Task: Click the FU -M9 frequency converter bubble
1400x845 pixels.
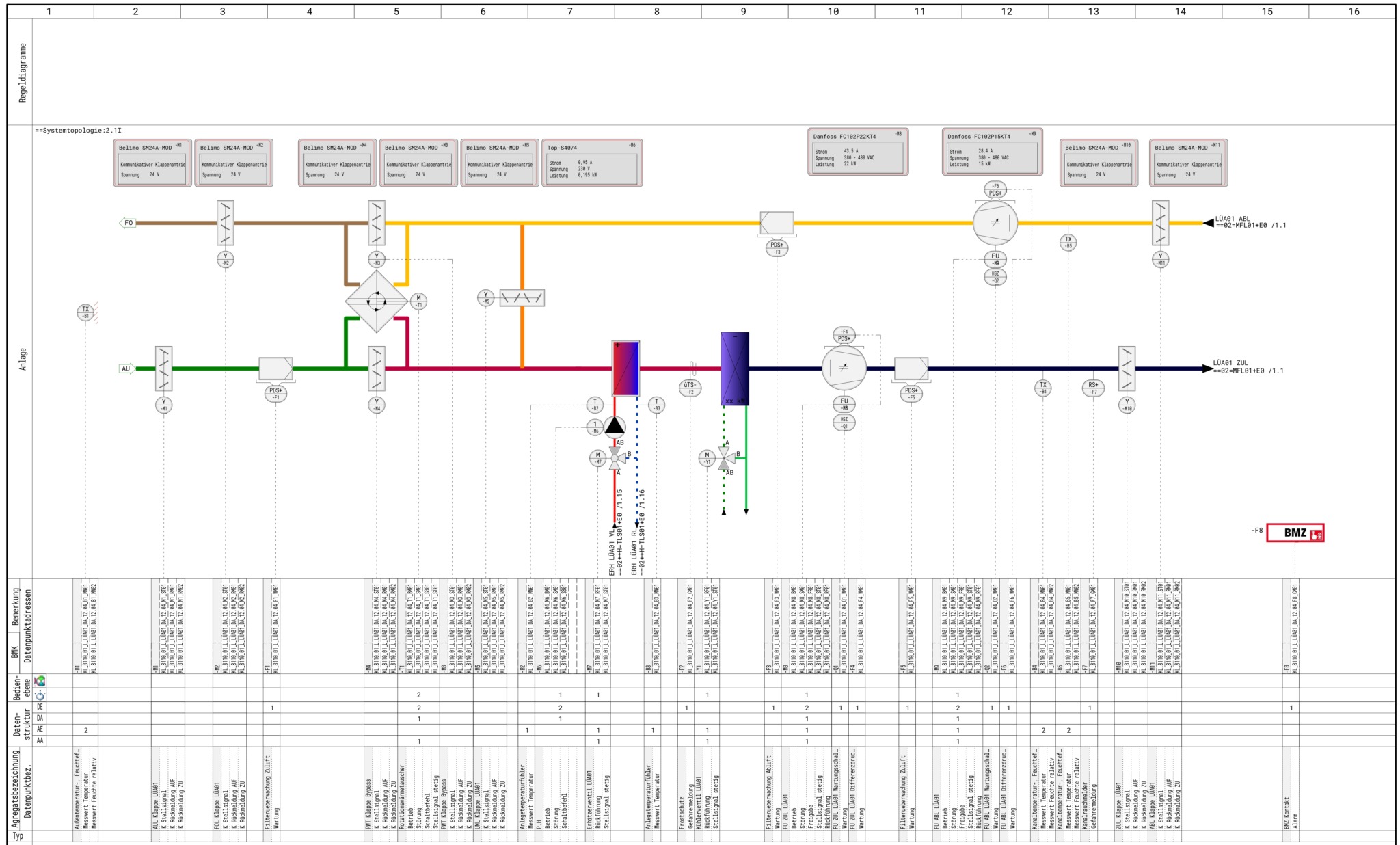Action: (995, 259)
